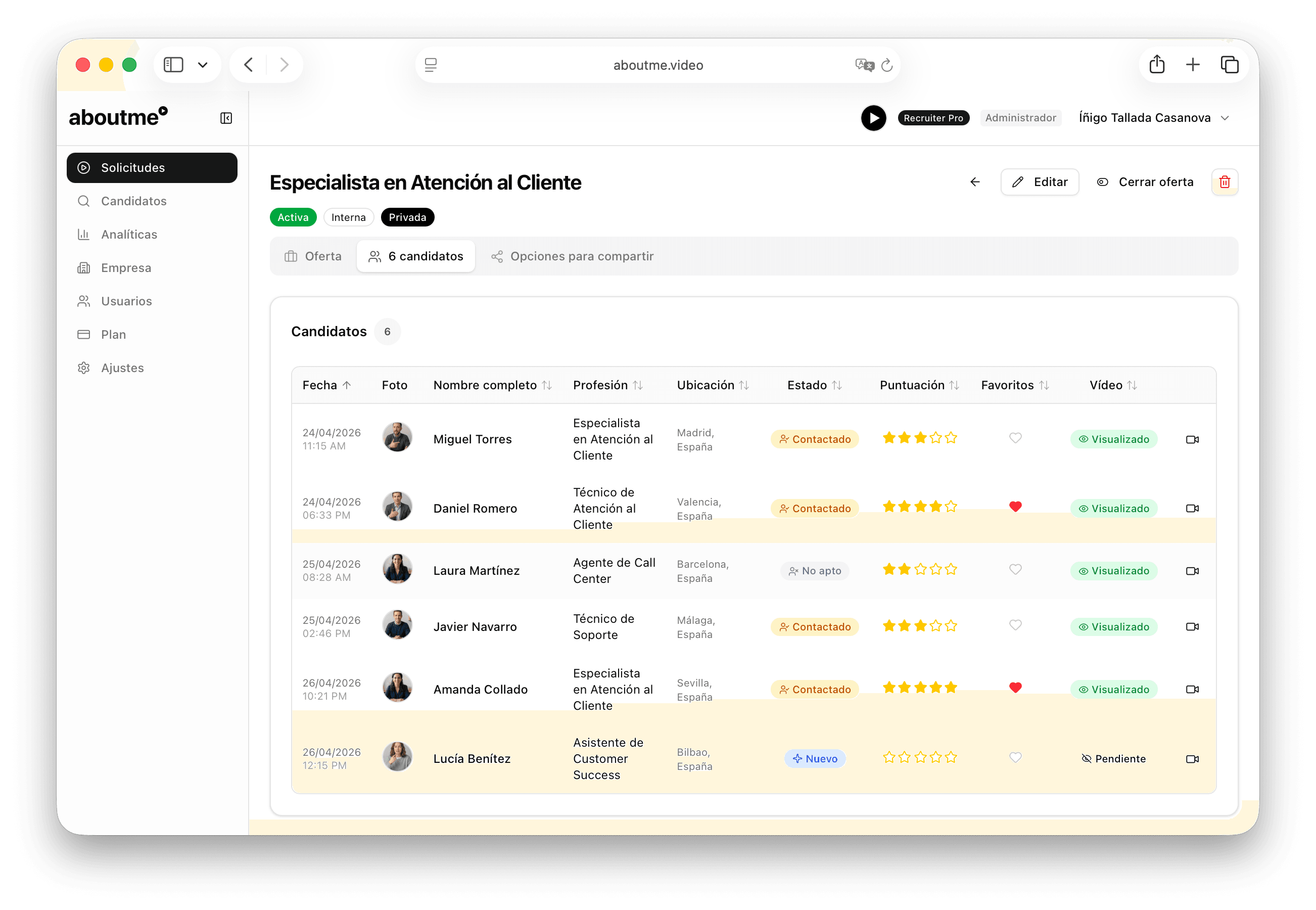Sort table by Ubicación column

713,385
